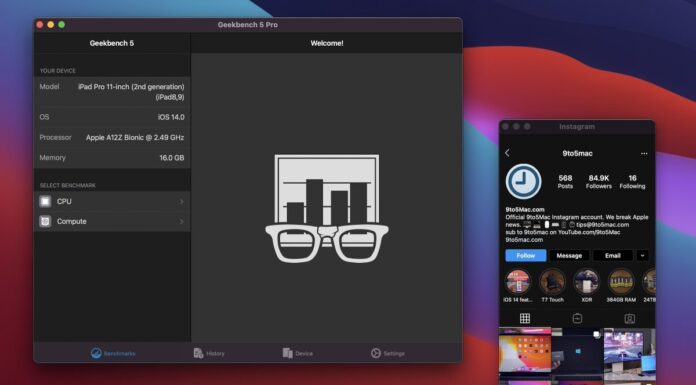Select the Apple A12Z Bionic processor value
Viewport: 696px width, 385px height.
[135, 138]
